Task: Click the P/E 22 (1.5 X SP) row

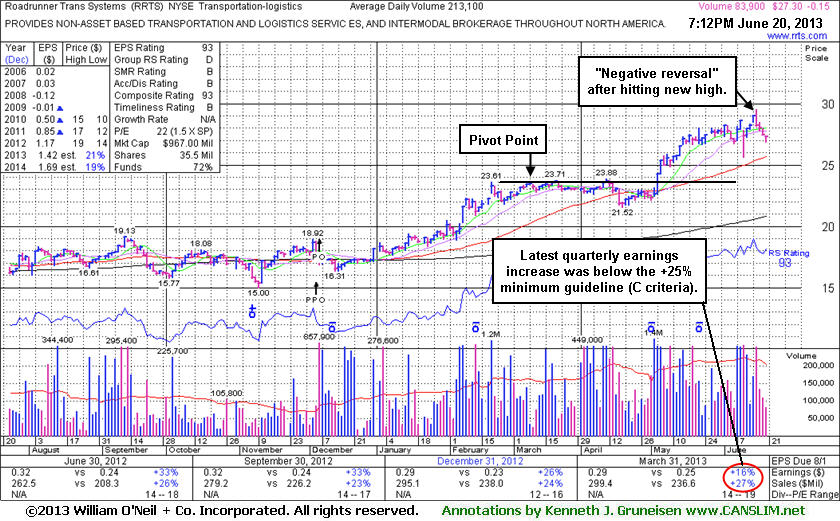Action: [163, 131]
